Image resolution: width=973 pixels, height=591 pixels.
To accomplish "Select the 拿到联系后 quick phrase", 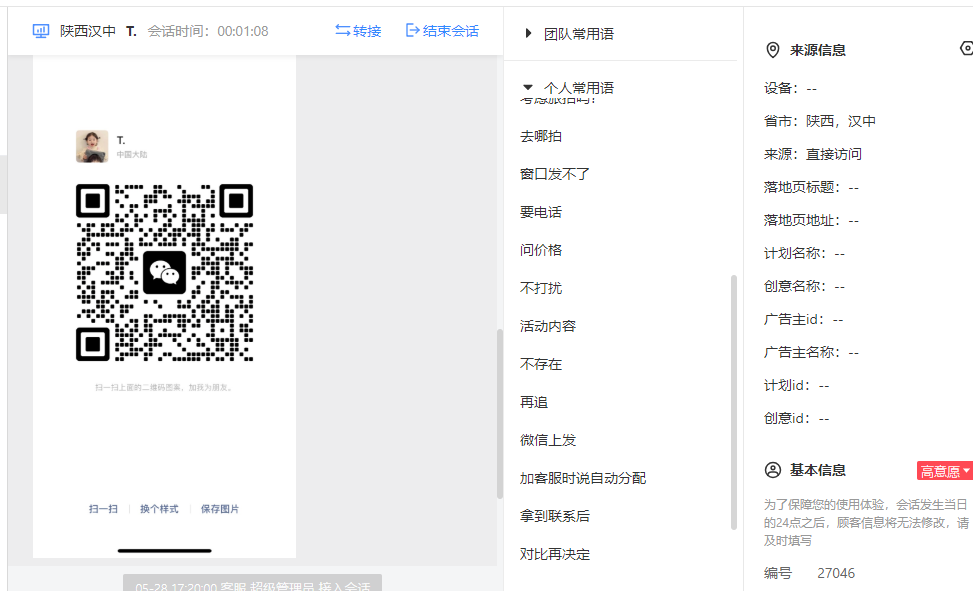I will click(555, 516).
